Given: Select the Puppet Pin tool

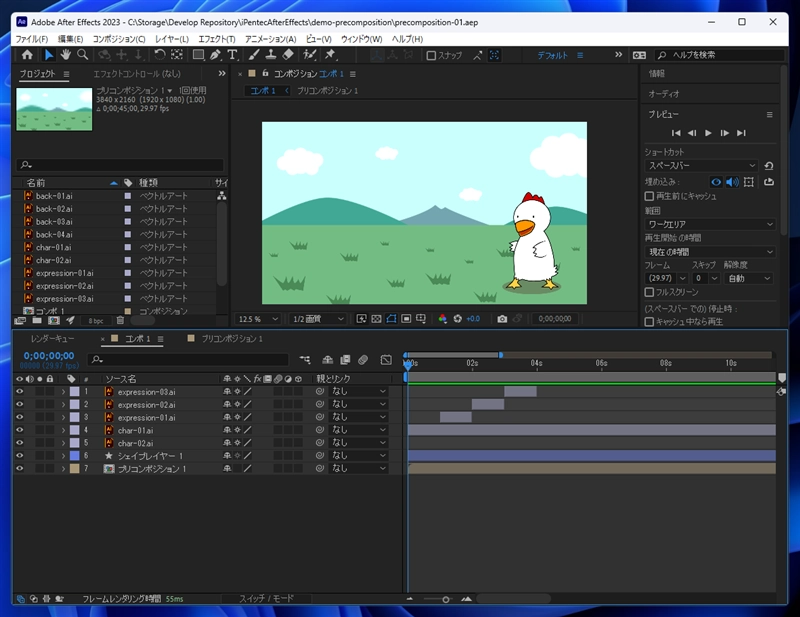Looking at the screenshot, I should pyautogui.click(x=330, y=55).
